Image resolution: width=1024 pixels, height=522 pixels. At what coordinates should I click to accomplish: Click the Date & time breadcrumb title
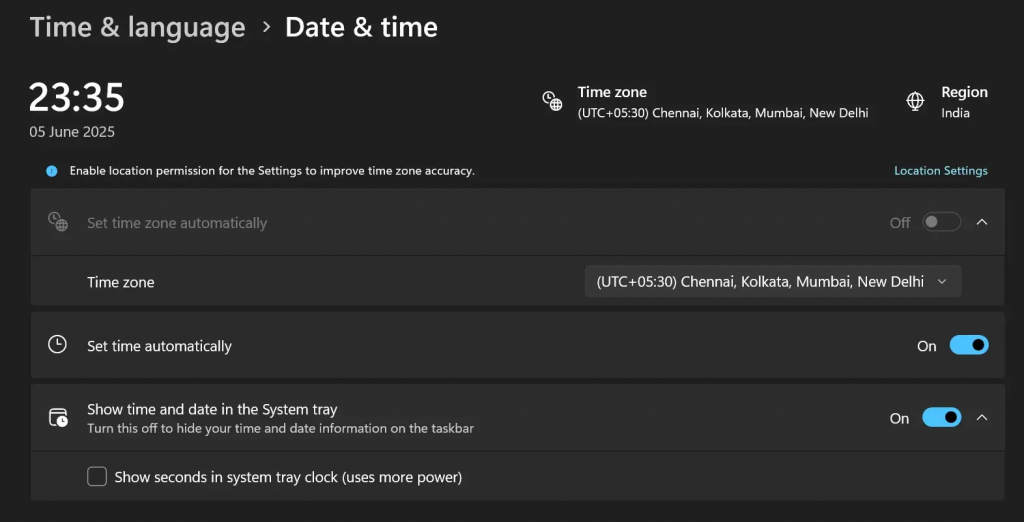[x=361, y=27]
